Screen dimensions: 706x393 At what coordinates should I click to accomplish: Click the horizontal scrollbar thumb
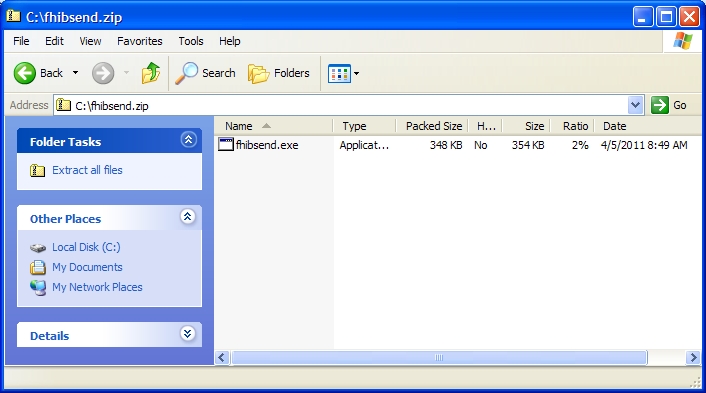click(439, 357)
